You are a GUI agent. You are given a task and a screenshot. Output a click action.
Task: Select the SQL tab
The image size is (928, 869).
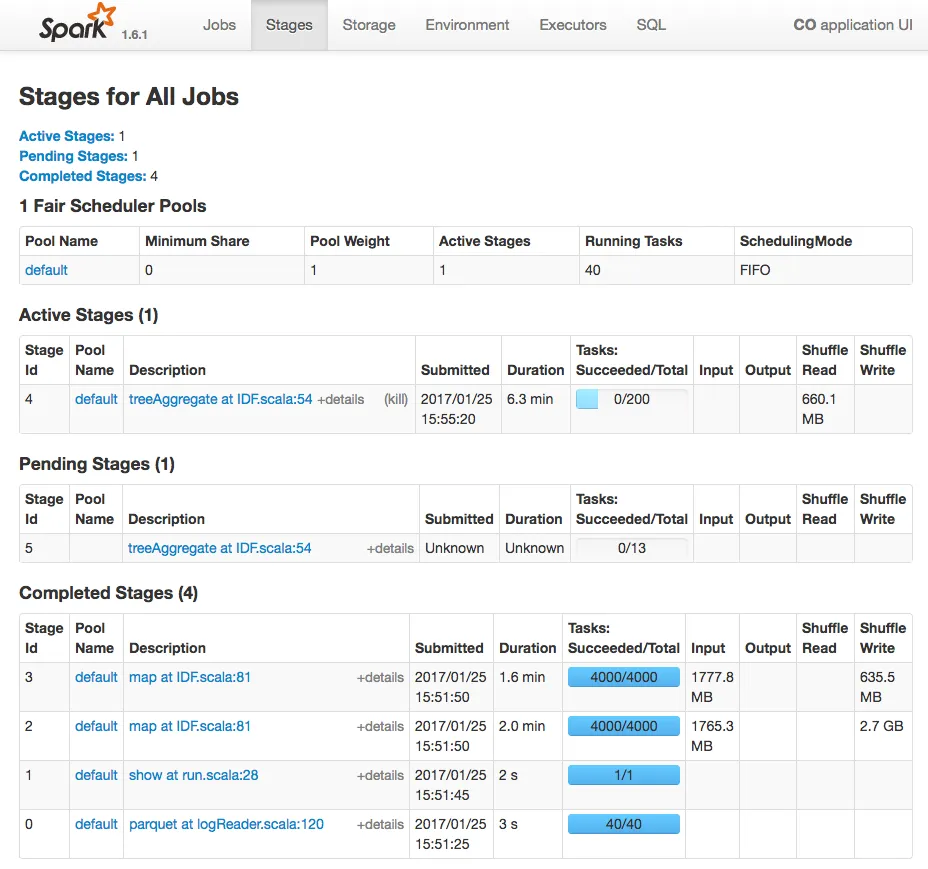[651, 25]
